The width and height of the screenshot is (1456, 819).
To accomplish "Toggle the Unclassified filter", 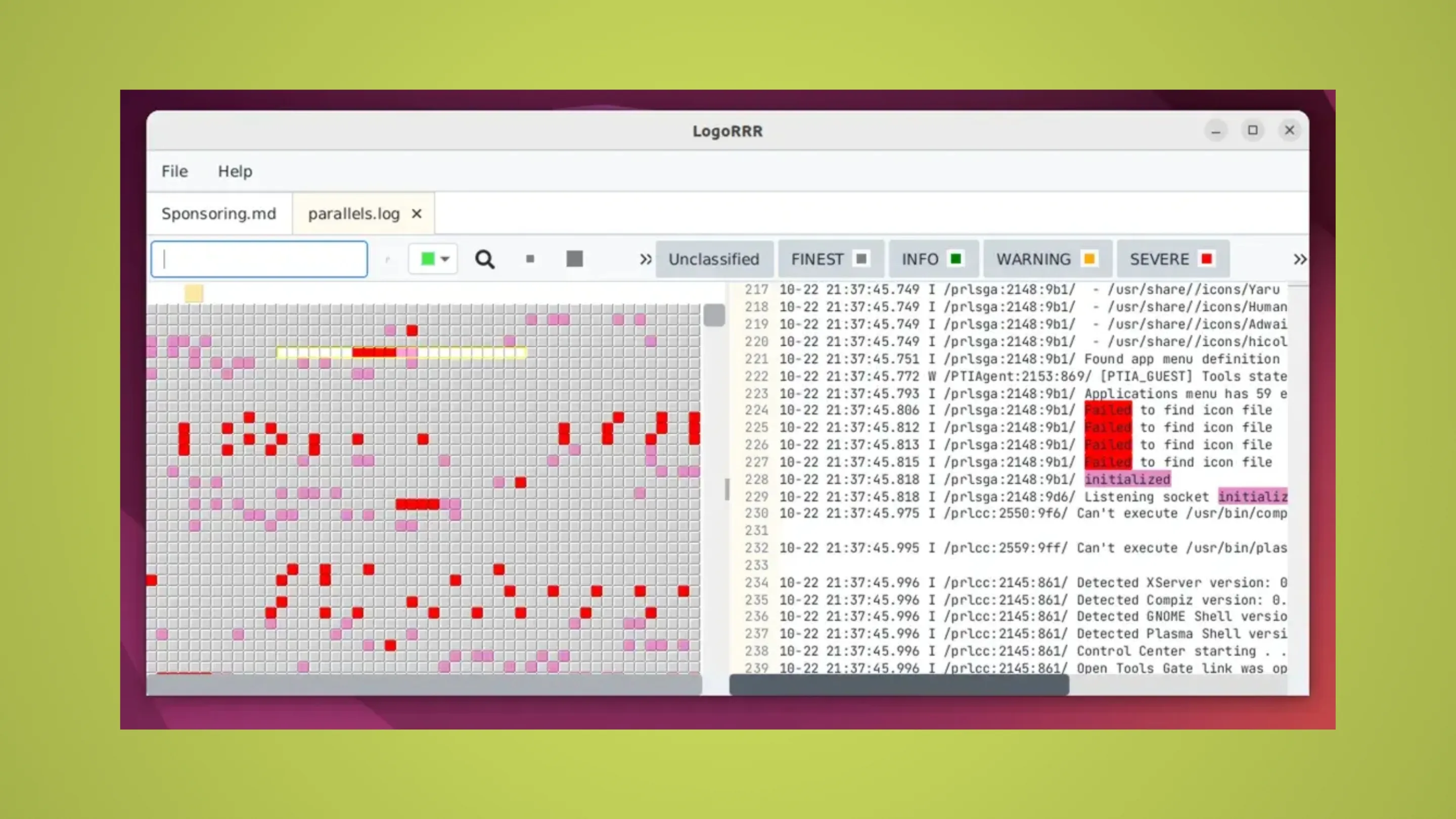I will (714, 259).
